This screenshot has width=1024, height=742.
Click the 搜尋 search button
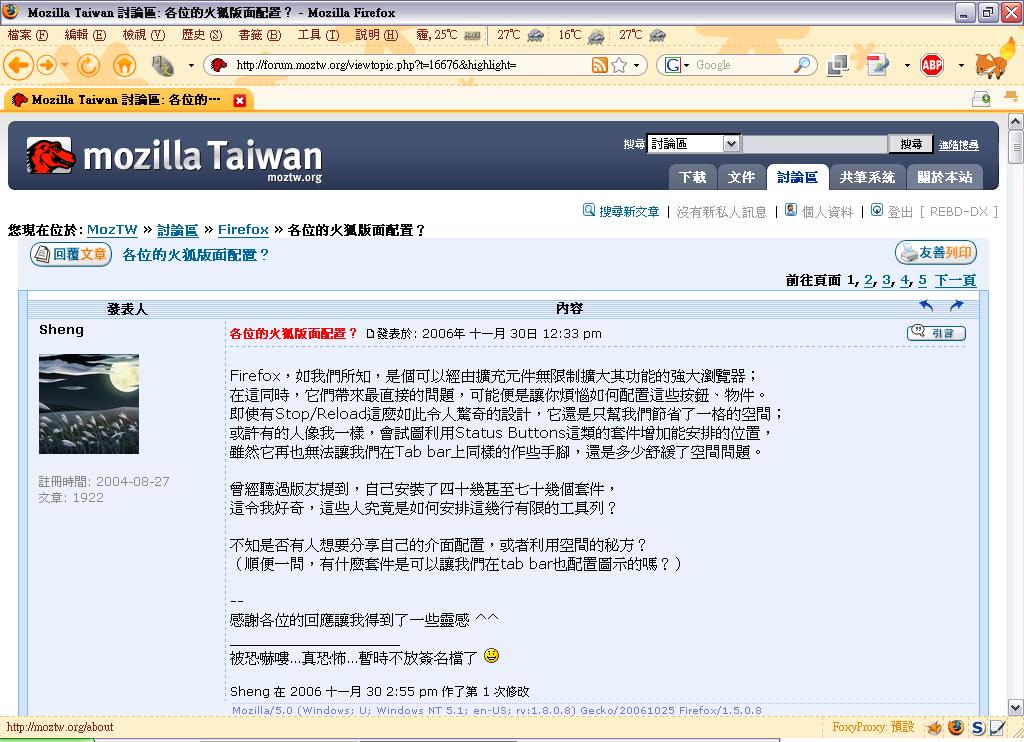coord(911,144)
